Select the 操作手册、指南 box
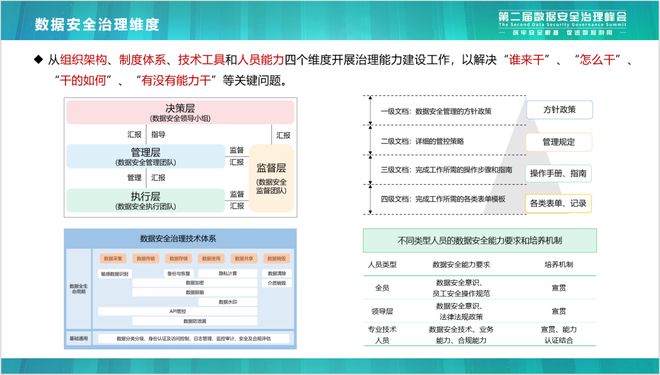This screenshot has width=660, height=375. click(558, 173)
